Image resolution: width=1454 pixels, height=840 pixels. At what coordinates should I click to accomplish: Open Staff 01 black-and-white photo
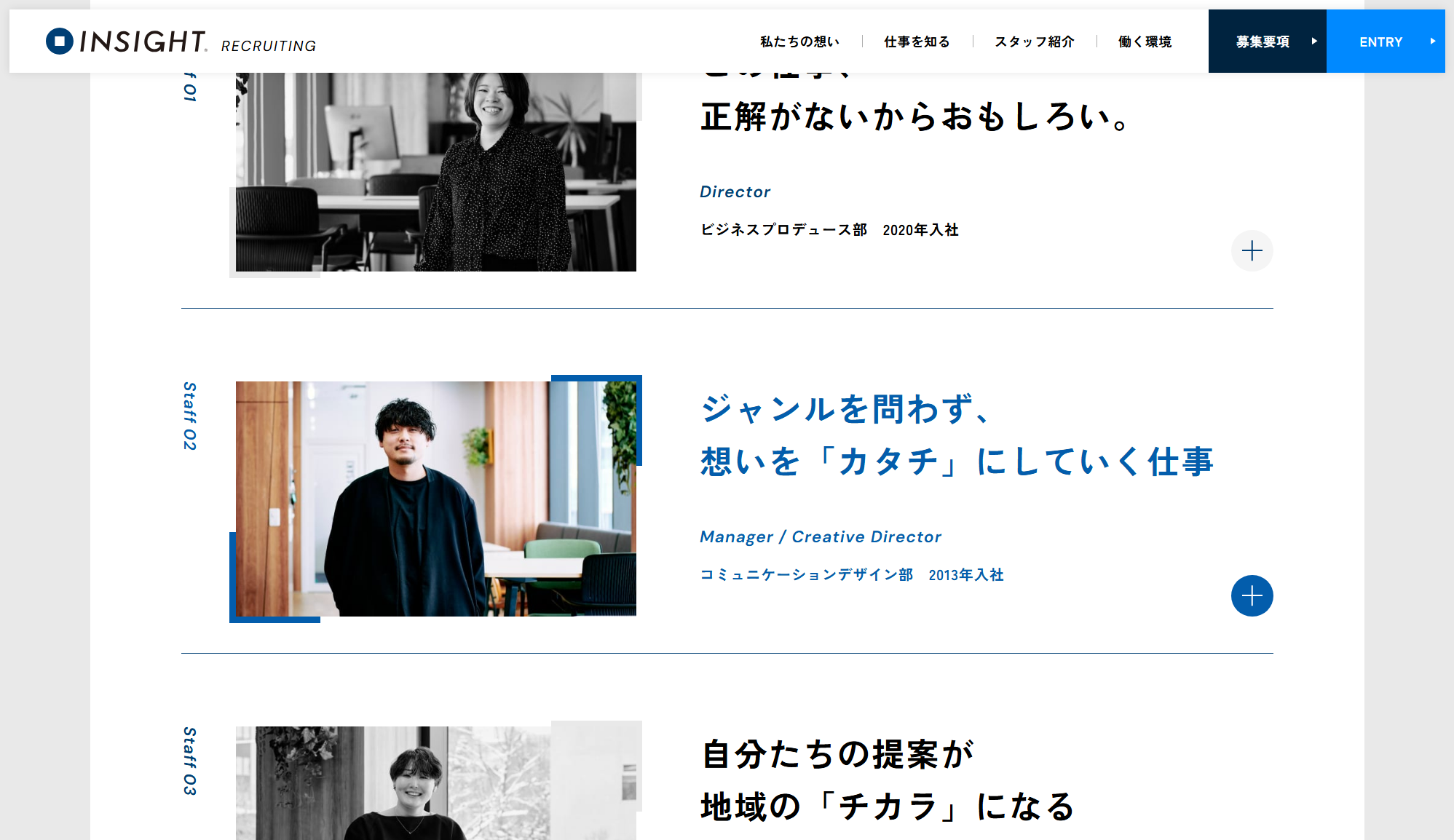[435, 172]
